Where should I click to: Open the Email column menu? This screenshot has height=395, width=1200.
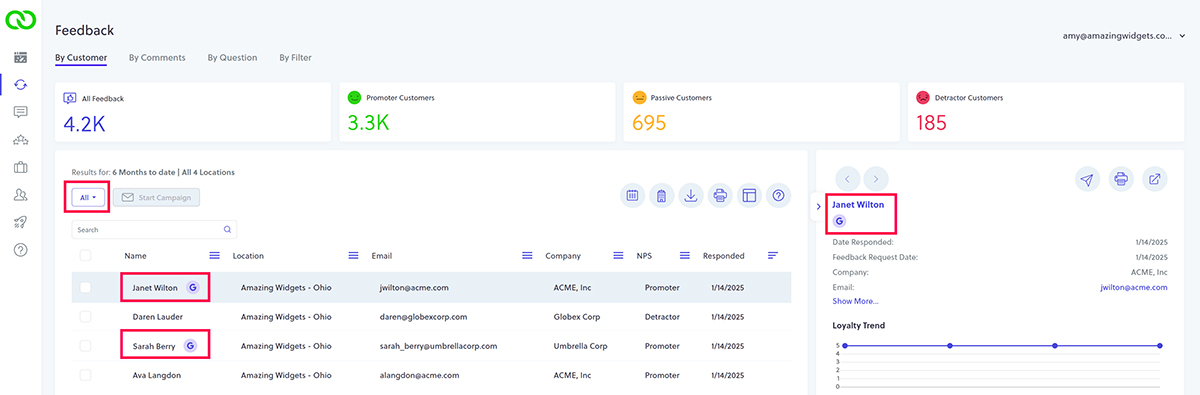pyautogui.click(x=527, y=256)
